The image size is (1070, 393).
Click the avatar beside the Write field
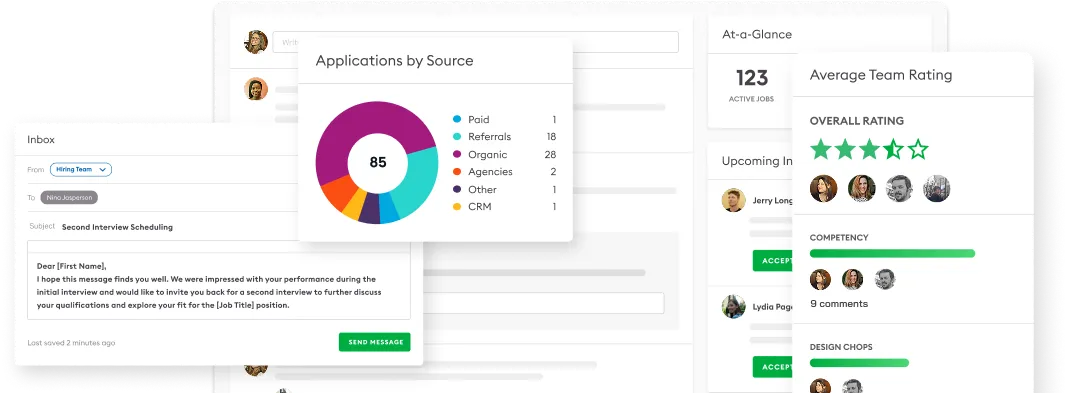(x=256, y=42)
